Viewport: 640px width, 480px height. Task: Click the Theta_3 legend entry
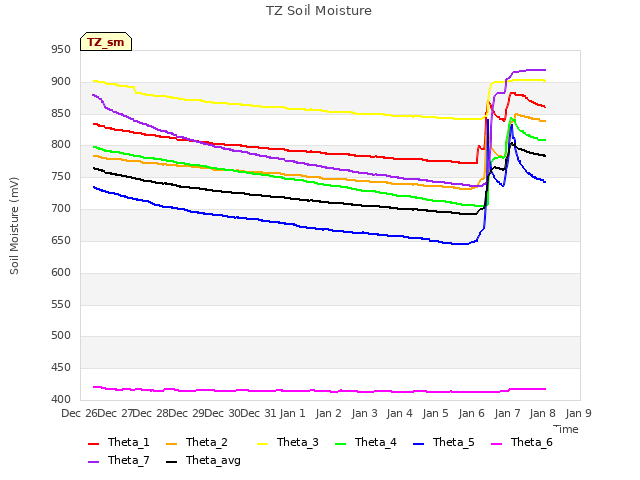click(288, 442)
